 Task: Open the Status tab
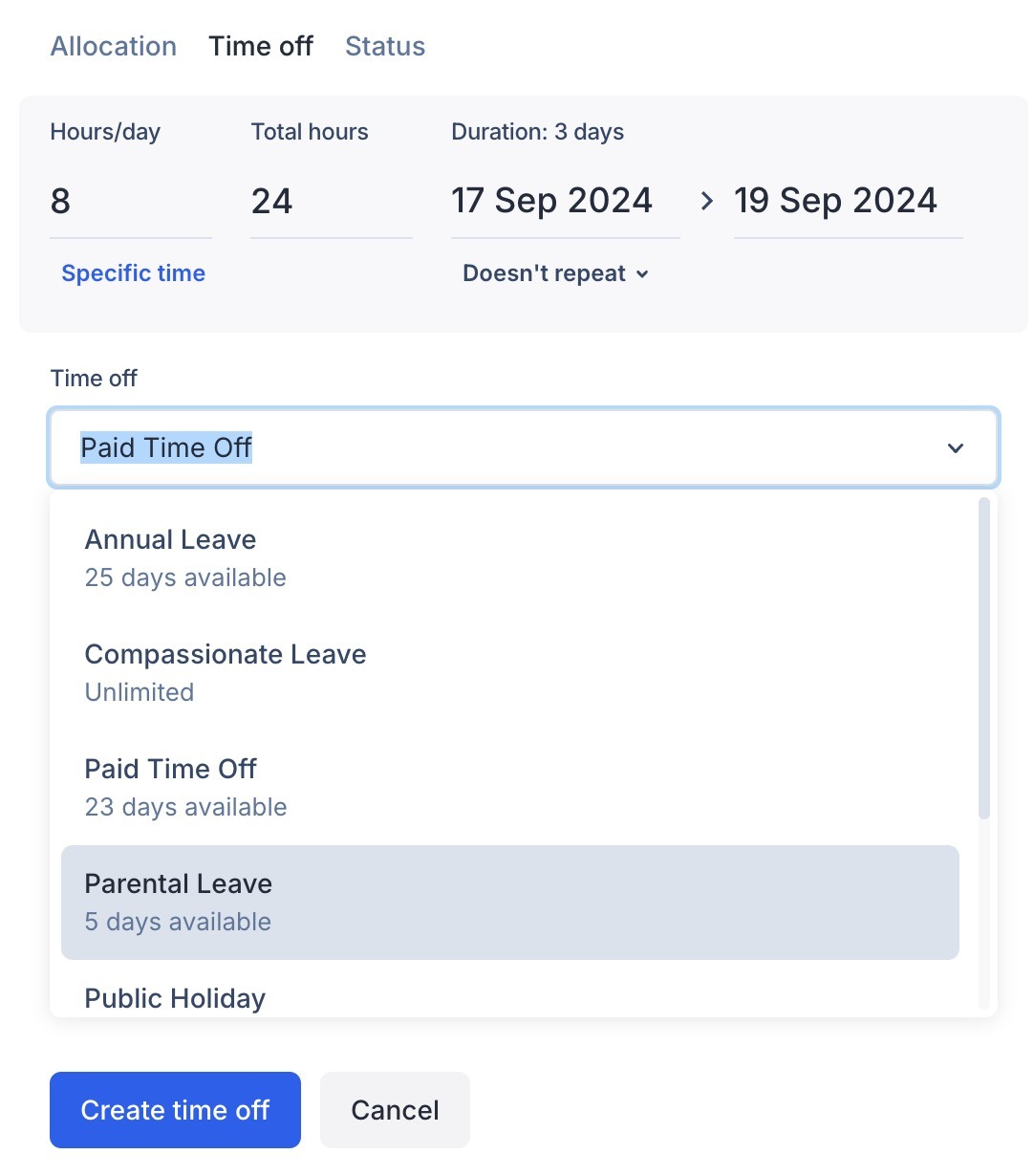click(x=385, y=46)
